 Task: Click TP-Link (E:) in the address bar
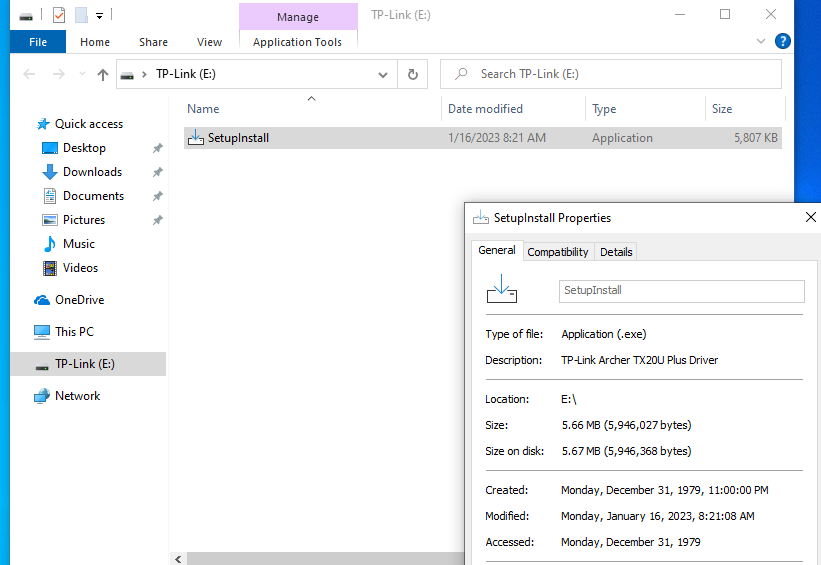coord(186,74)
